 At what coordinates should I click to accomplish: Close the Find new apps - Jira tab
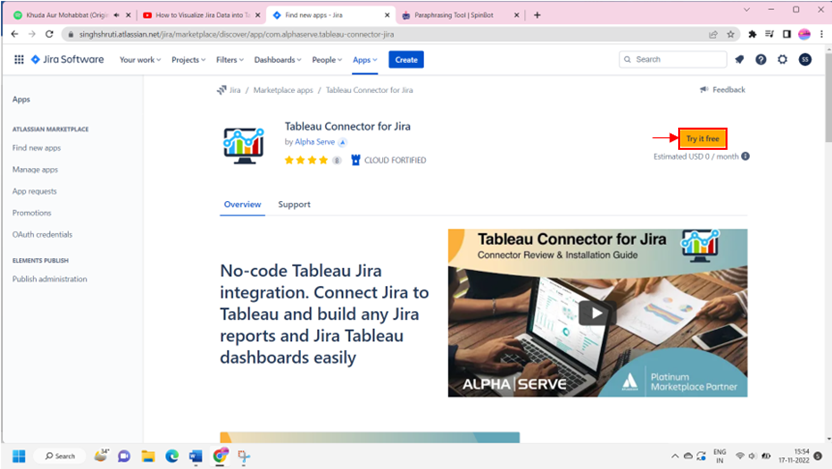coord(387,15)
